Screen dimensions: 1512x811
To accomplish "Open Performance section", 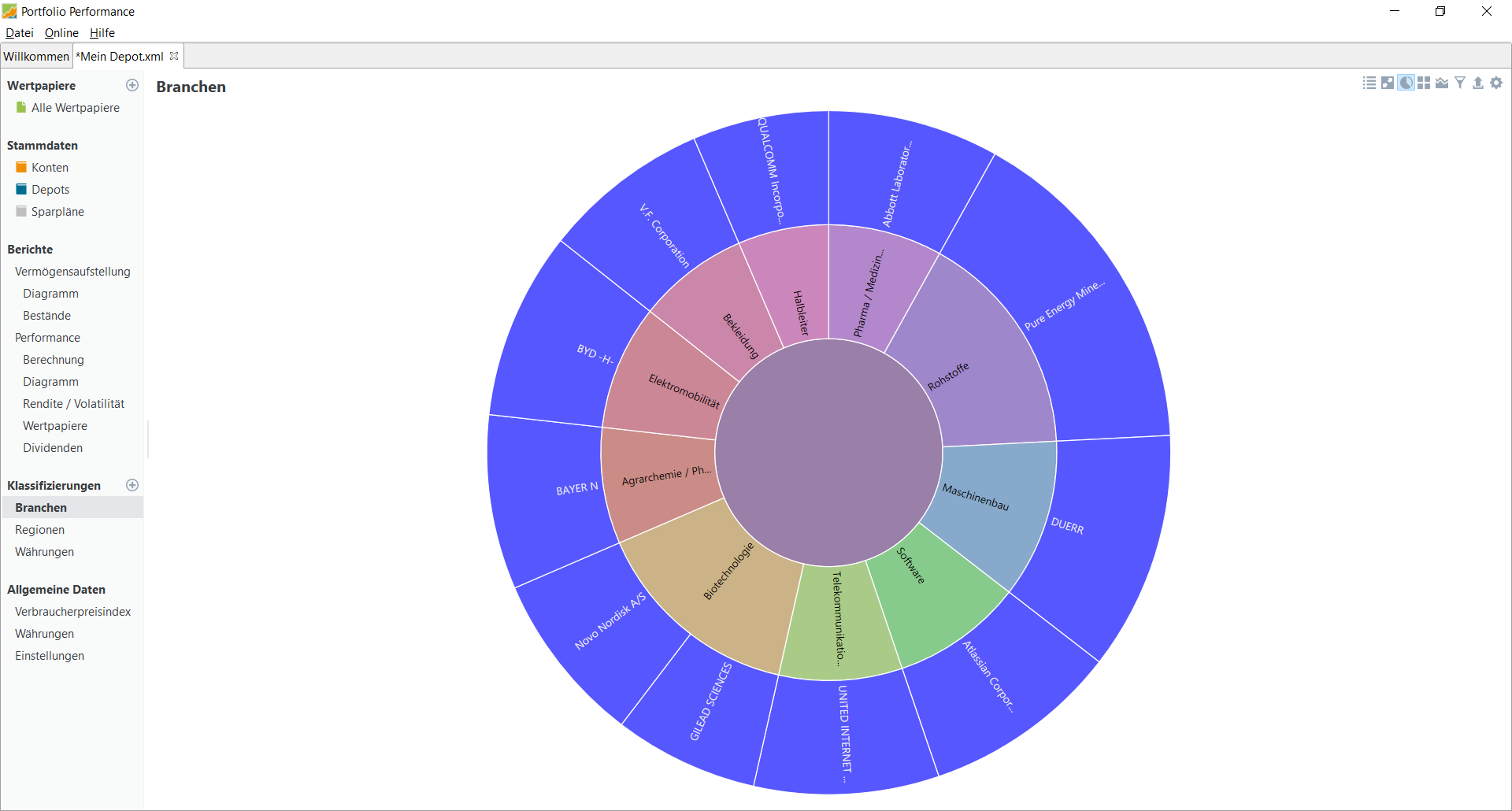I will [x=47, y=338].
